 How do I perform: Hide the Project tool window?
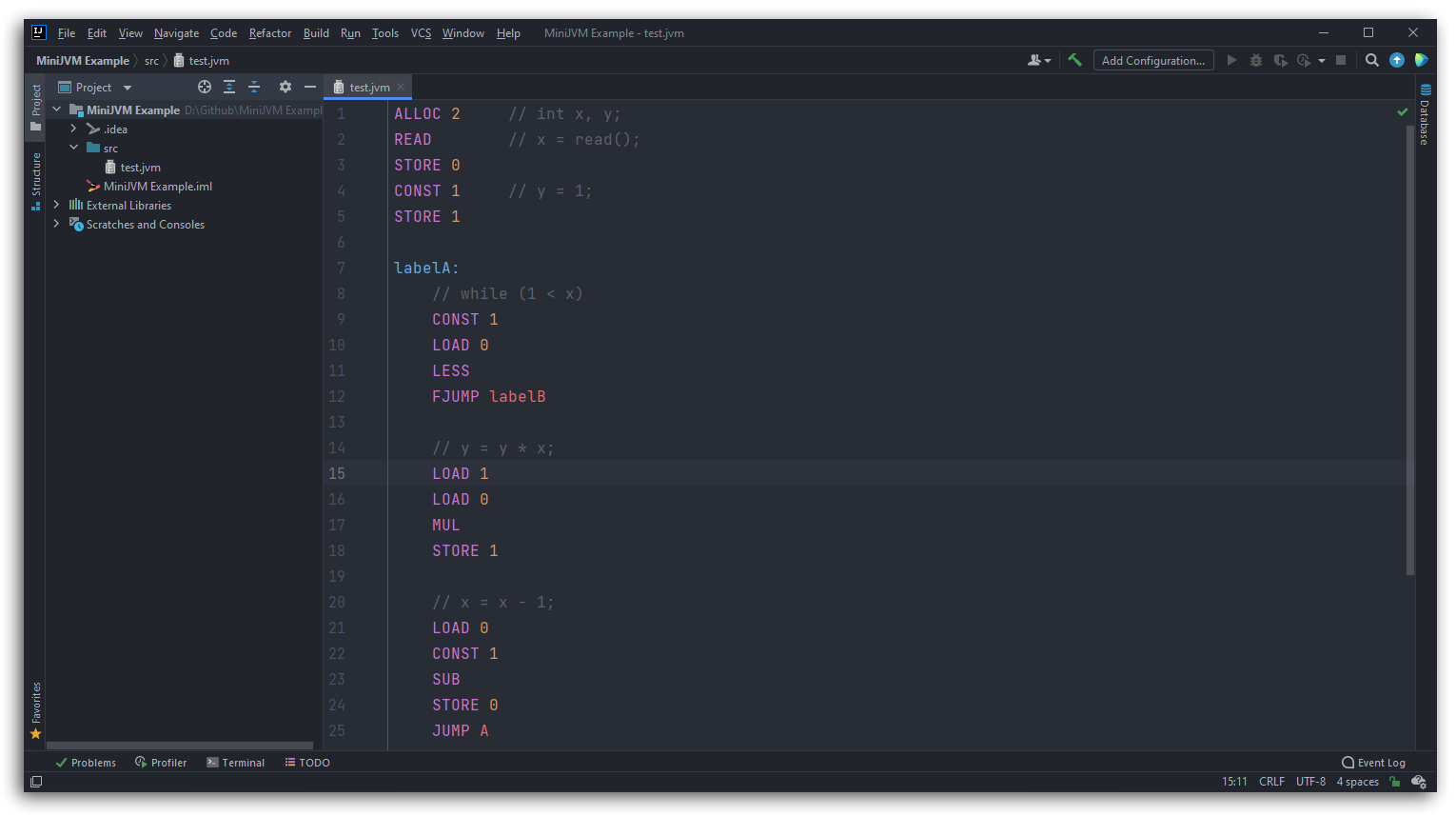[310, 87]
